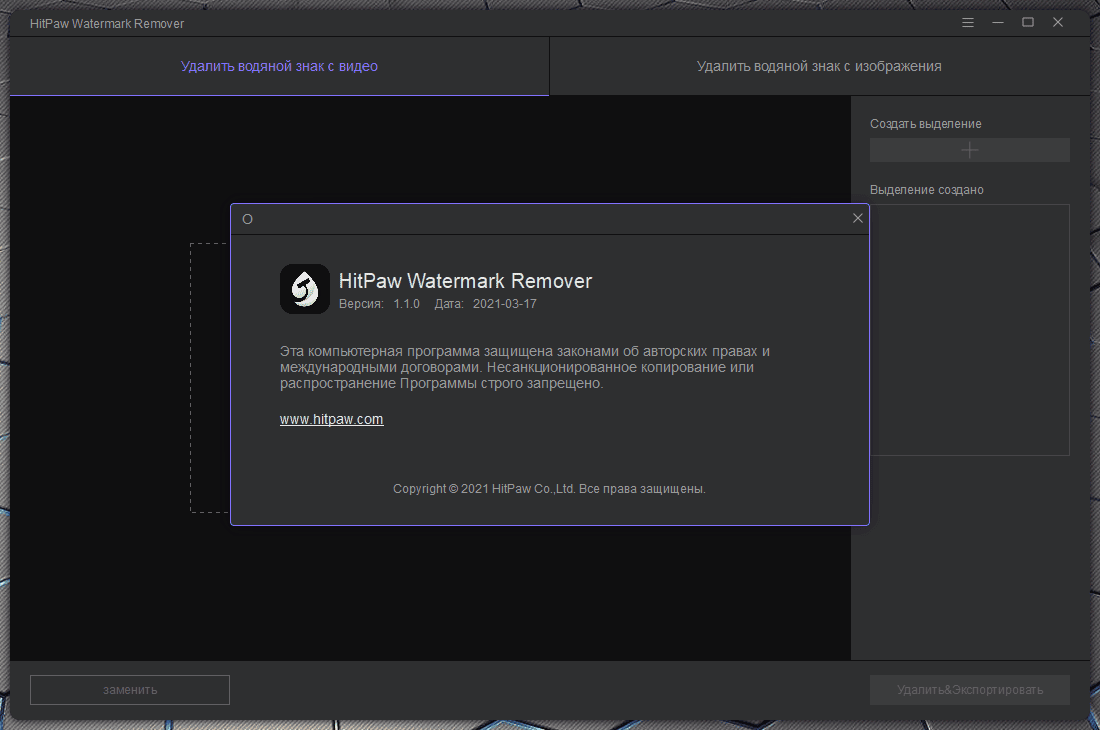1100x730 pixels.
Task: Switch to remove watermark from video tab
Action: click(x=279, y=66)
